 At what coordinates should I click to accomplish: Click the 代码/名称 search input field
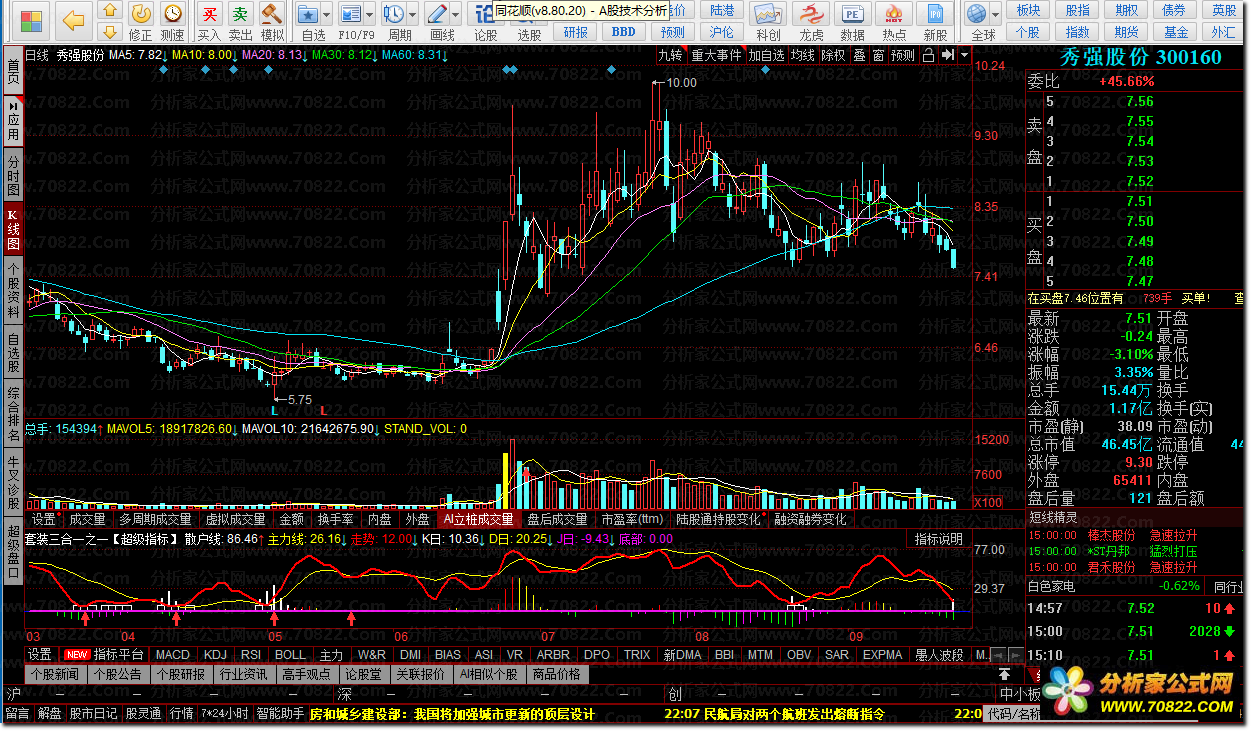tap(1012, 714)
